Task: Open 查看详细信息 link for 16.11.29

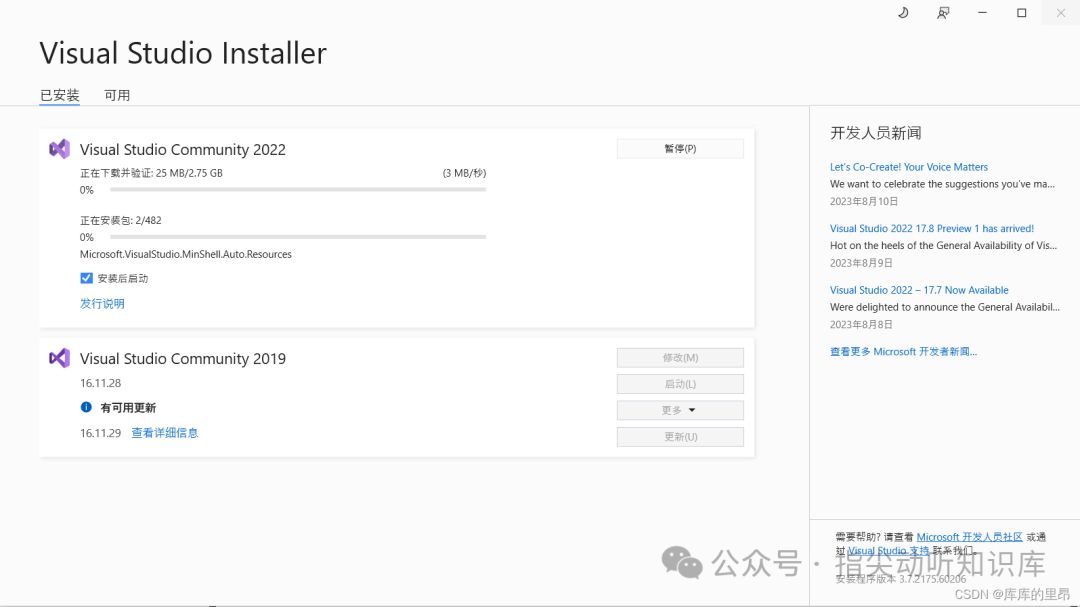Action: tap(165, 433)
